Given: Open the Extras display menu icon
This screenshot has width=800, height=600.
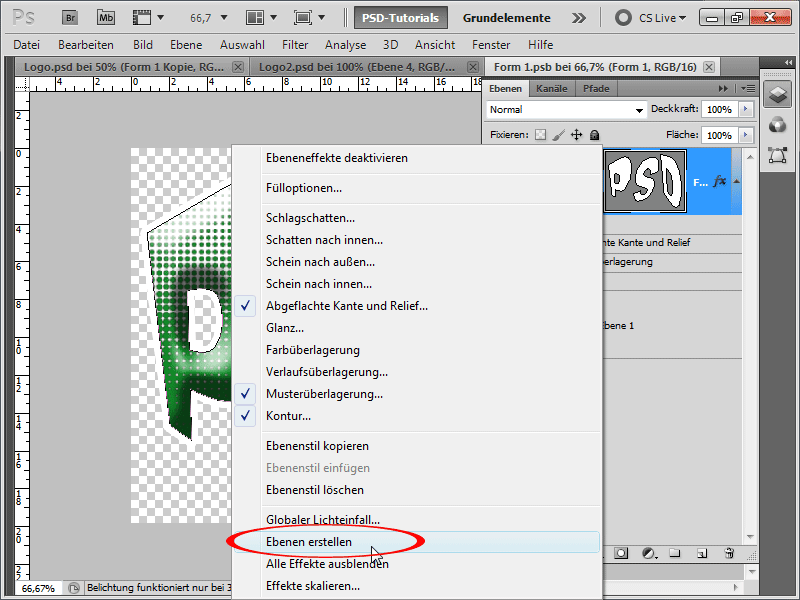Looking at the screenshot, I should click(142, 18).
